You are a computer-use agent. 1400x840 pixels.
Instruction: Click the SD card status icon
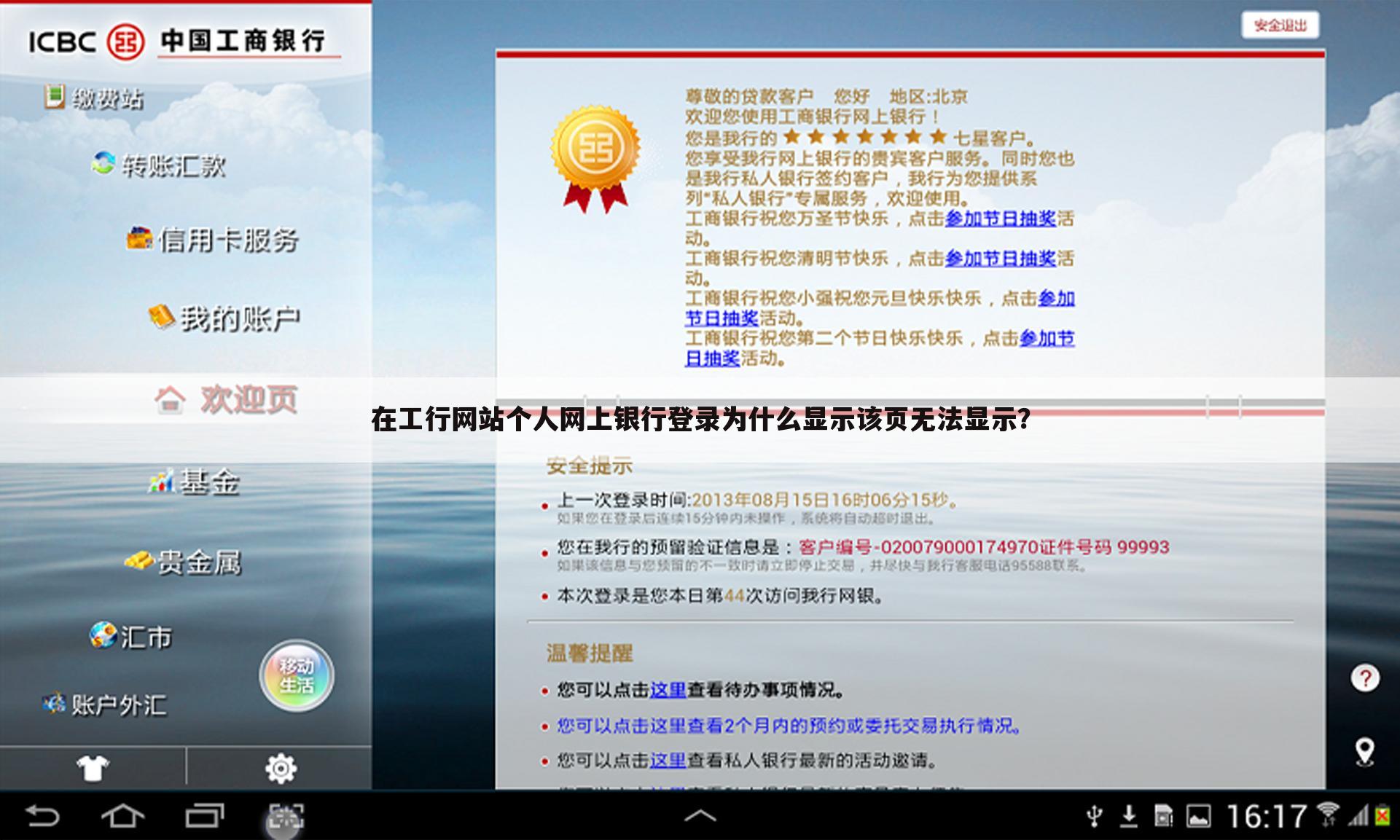click(1164, 816)
